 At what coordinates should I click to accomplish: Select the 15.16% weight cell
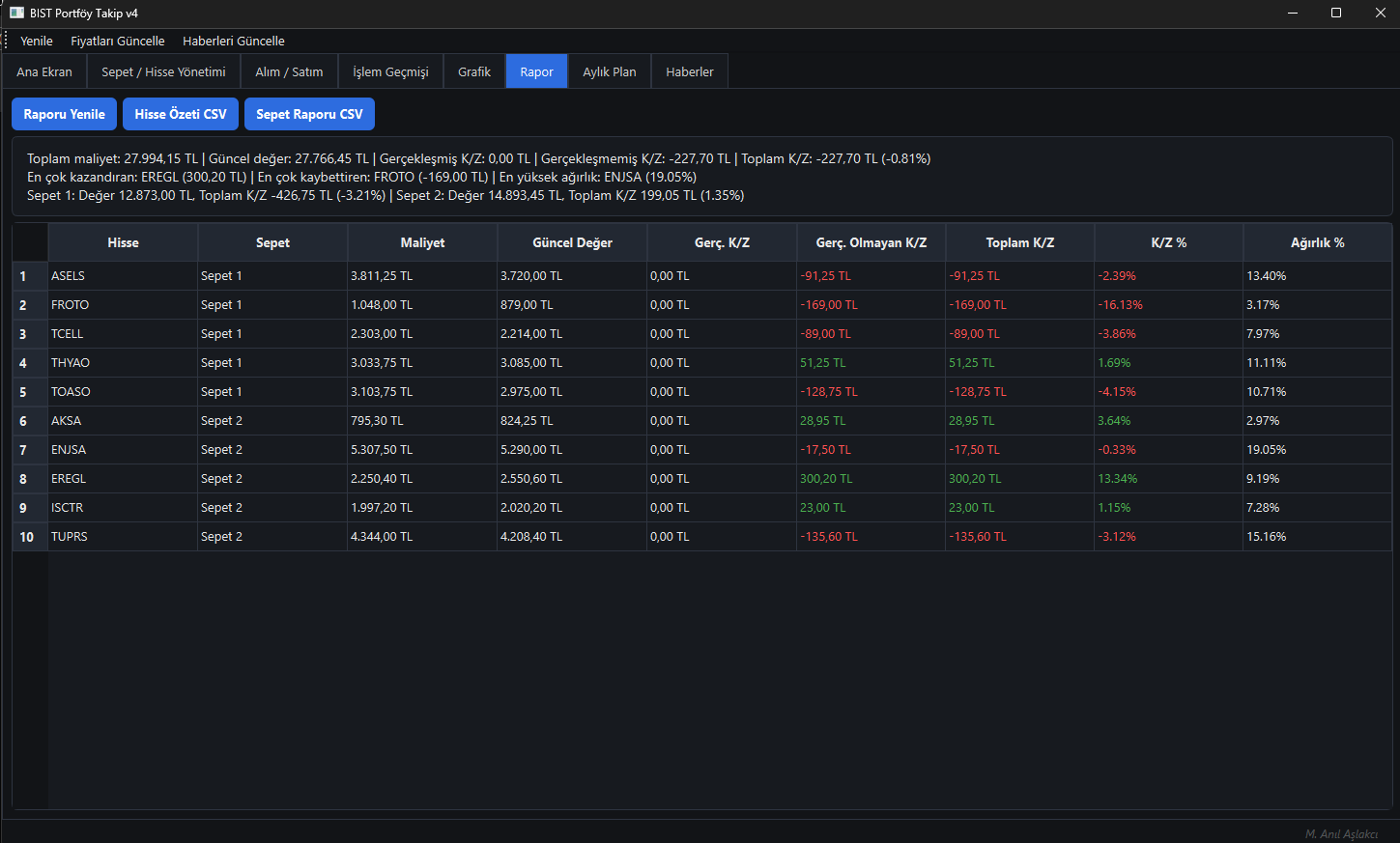1318,536
